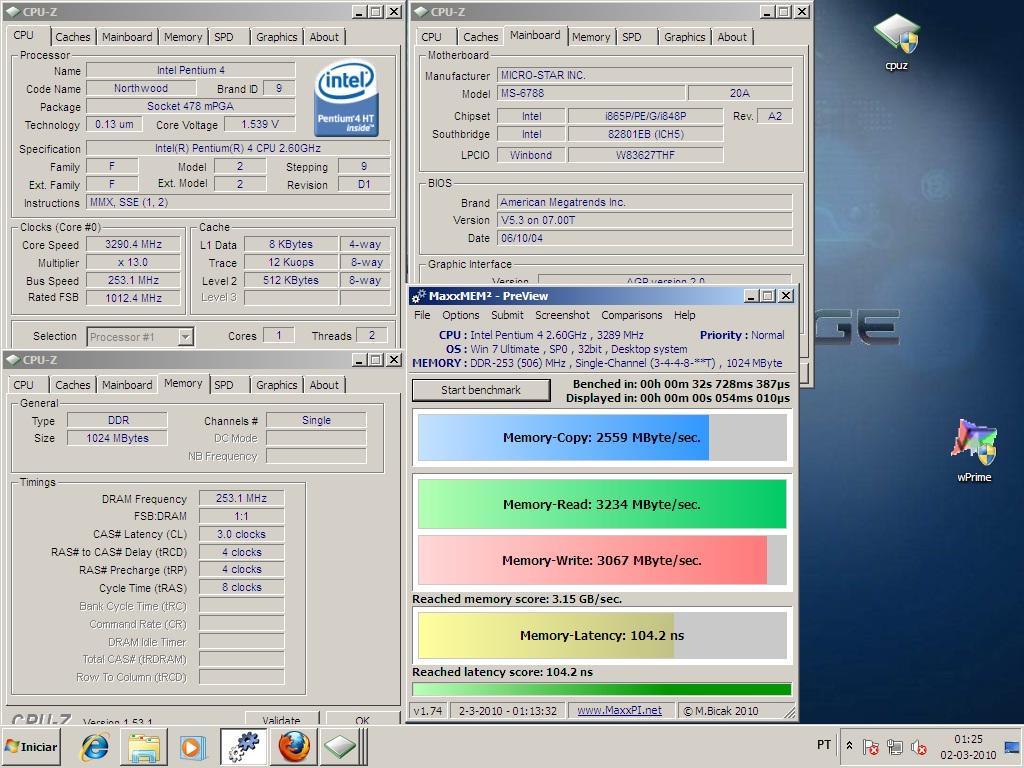Click the Intel Pentium 4 HT logo

pyautogui.click(x=345, y=98)
